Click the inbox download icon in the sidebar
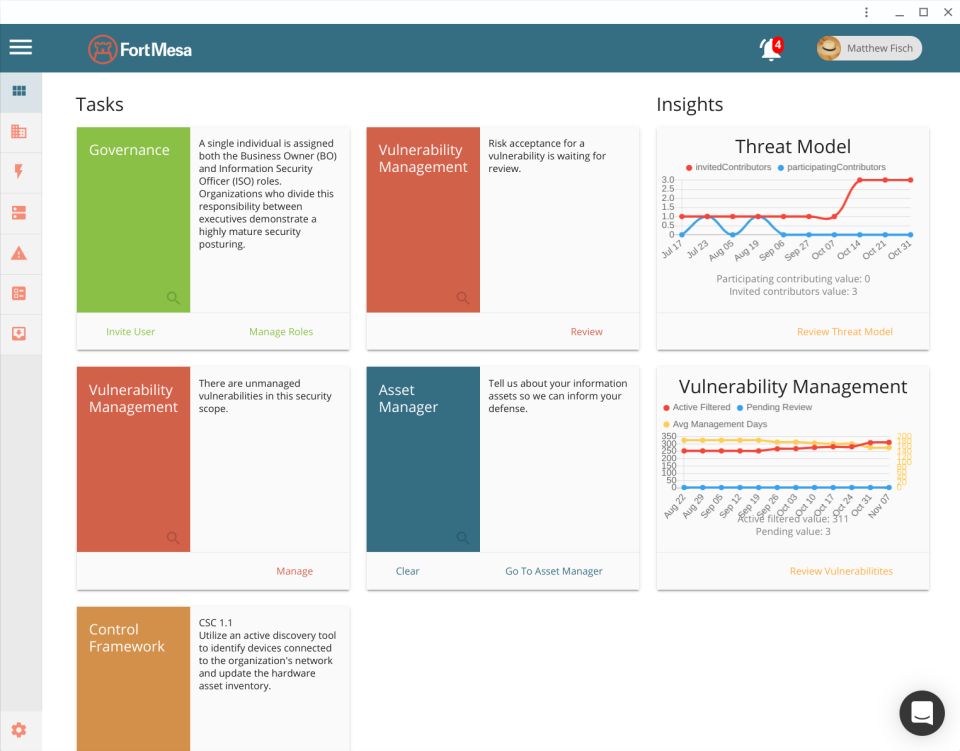Screen dimensions: 960x751 click(20, 334)
